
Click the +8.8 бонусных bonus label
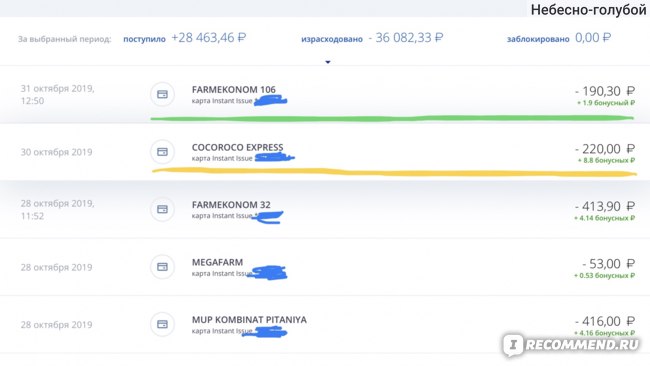[606, 160]
